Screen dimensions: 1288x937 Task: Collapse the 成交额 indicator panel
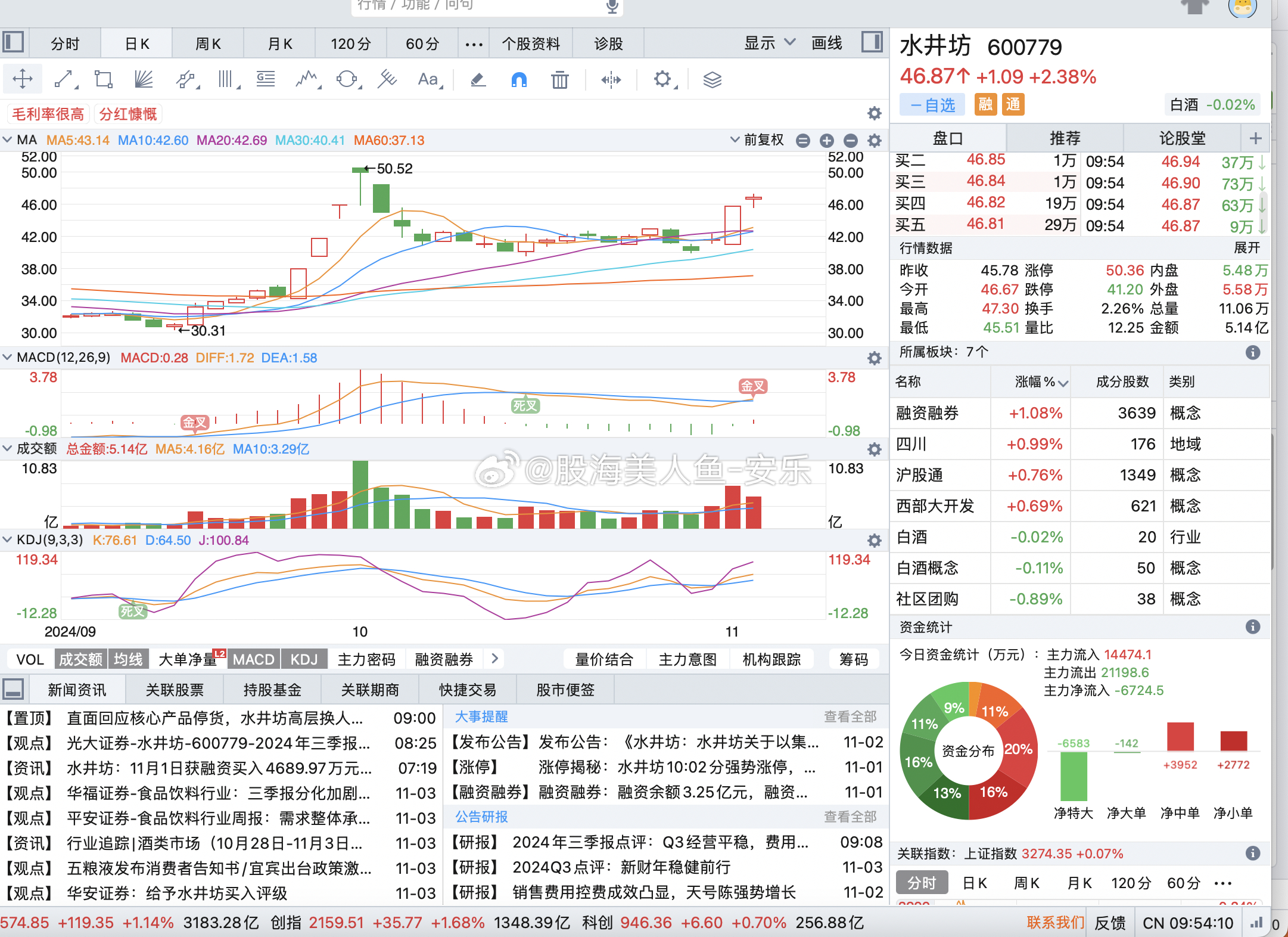point(8,448)
